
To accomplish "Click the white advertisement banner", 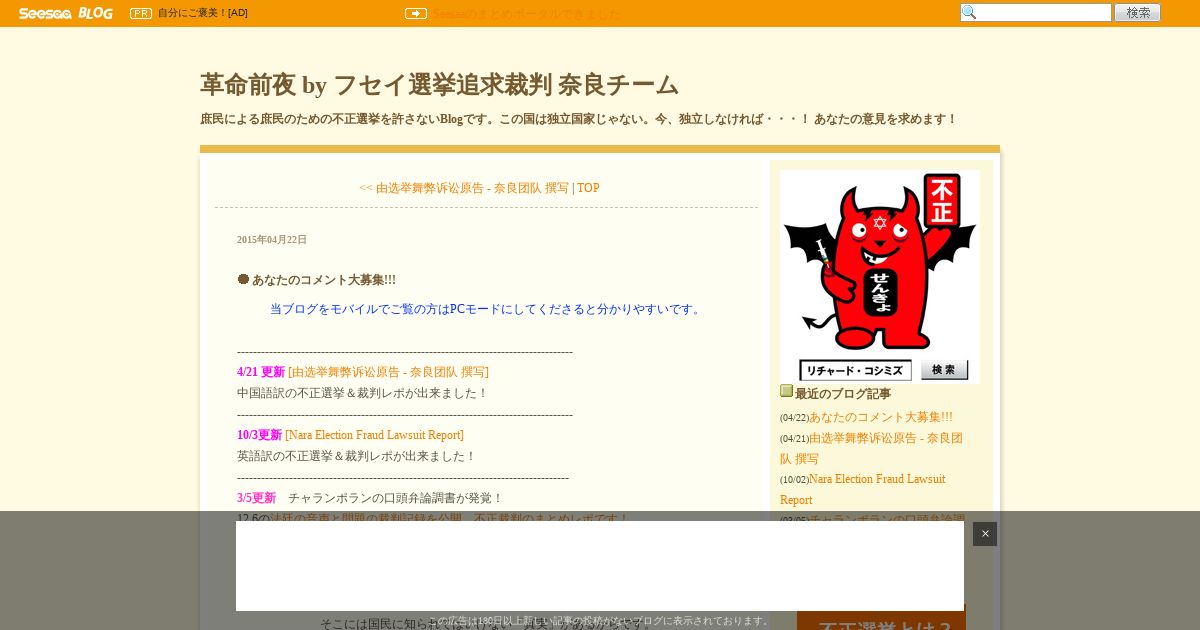I will click(600, 566).
